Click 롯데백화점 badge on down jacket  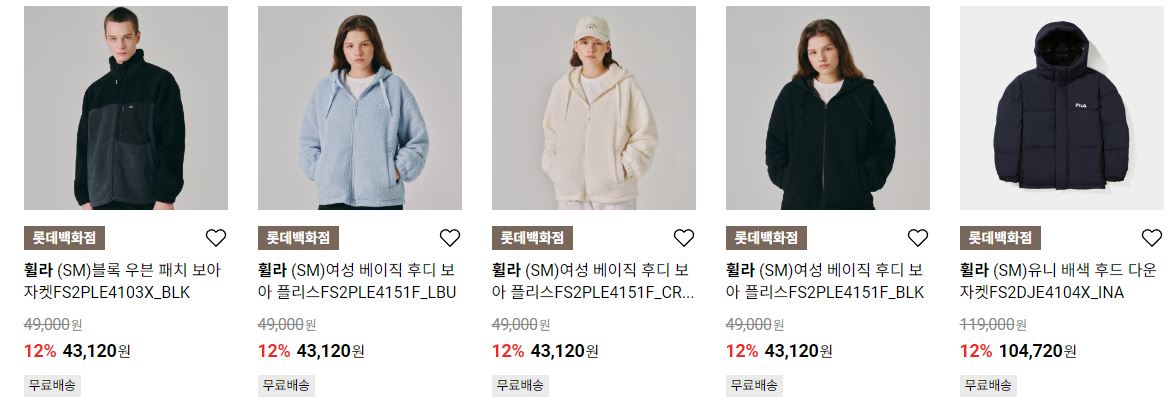[x=1000, y=238]
